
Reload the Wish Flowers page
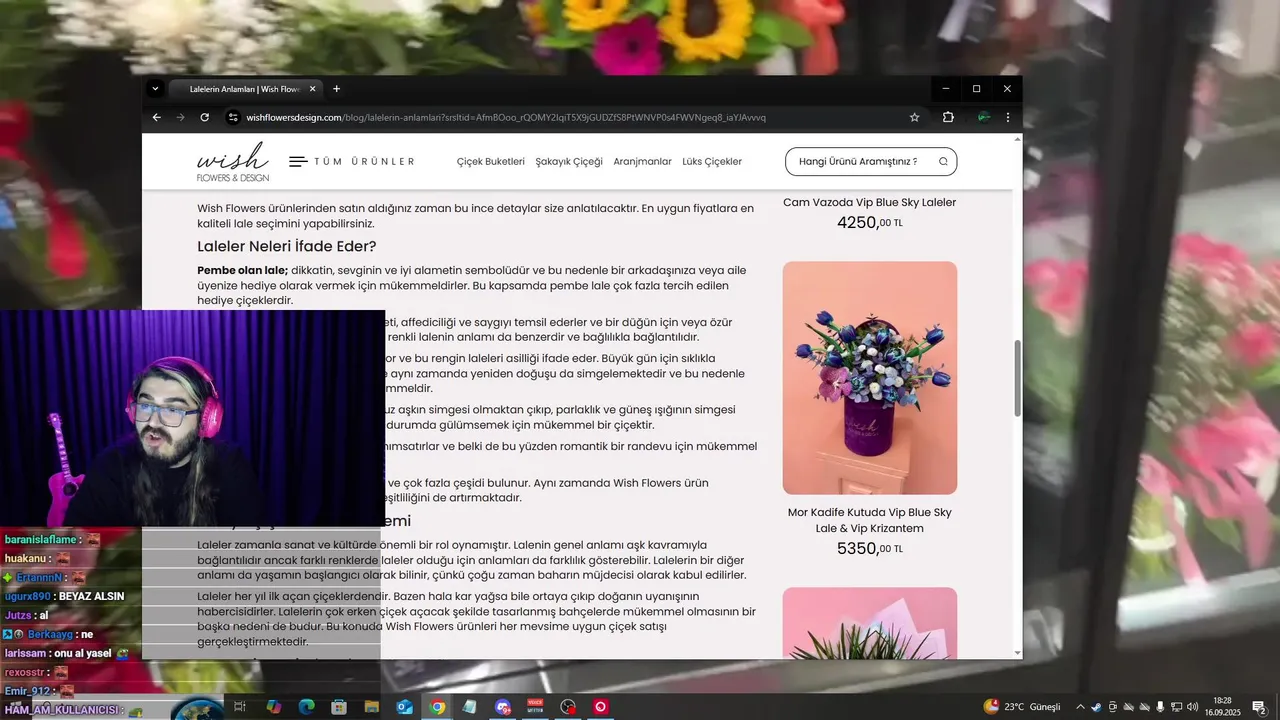pyautogui.click(x=204, y=117)
